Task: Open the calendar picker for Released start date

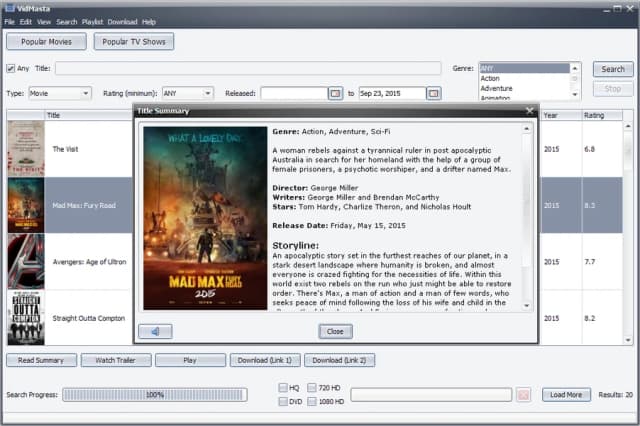Action: click(x=336, y=93)
